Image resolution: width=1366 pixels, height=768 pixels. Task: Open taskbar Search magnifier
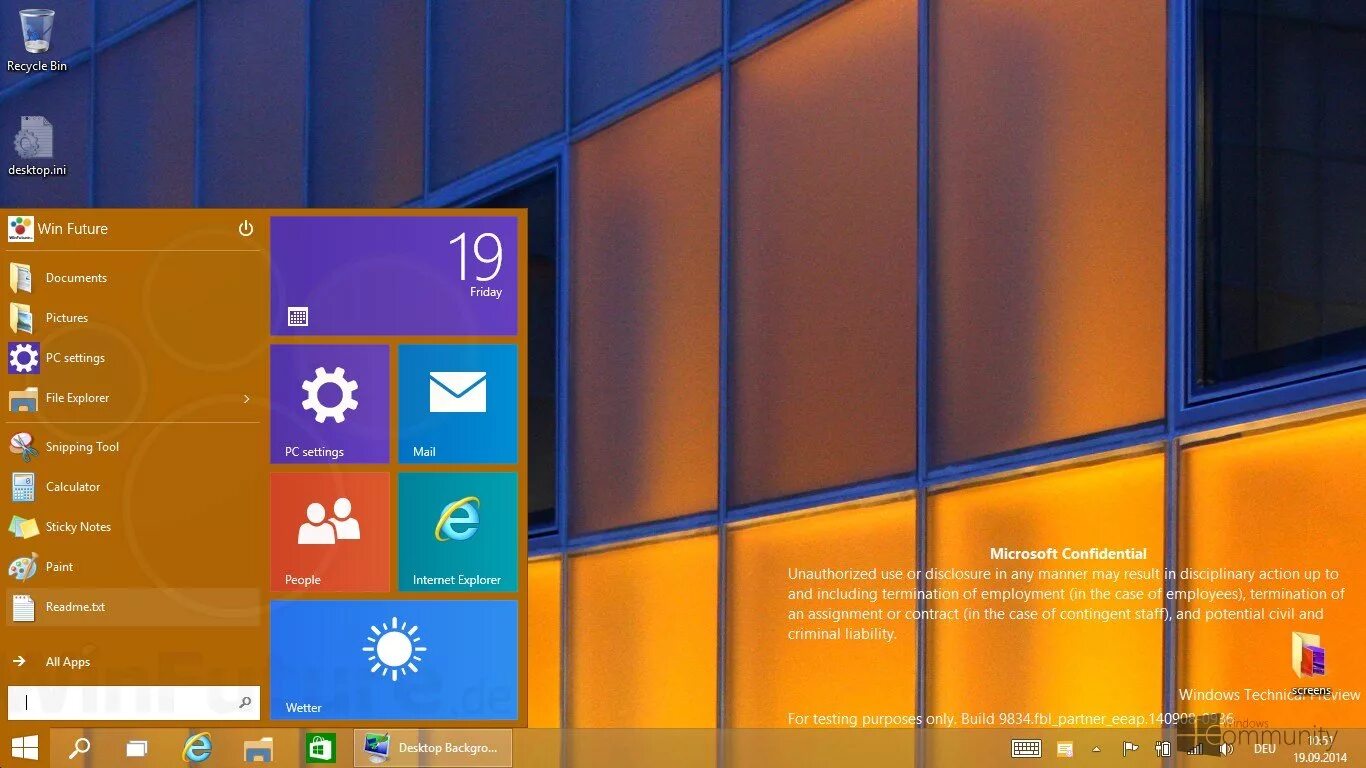click(x=79, y=748)
